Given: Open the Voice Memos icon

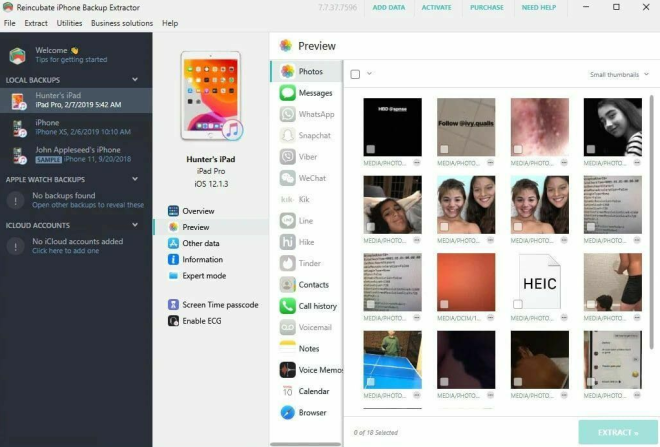Looking at the screenshot, I should point(287,370).
